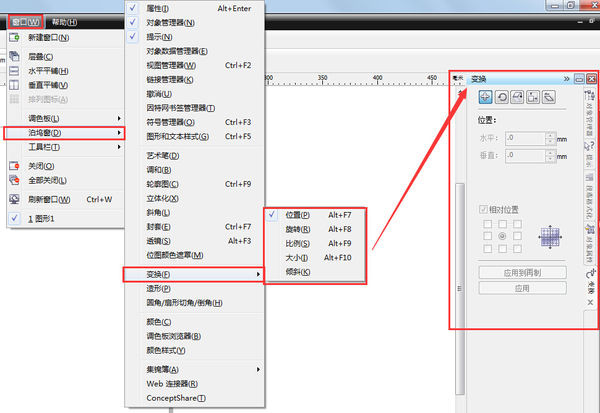Choose 新建窗口(N) with new window icon
This screenshot has height=413, width=600.
[65, 38]
